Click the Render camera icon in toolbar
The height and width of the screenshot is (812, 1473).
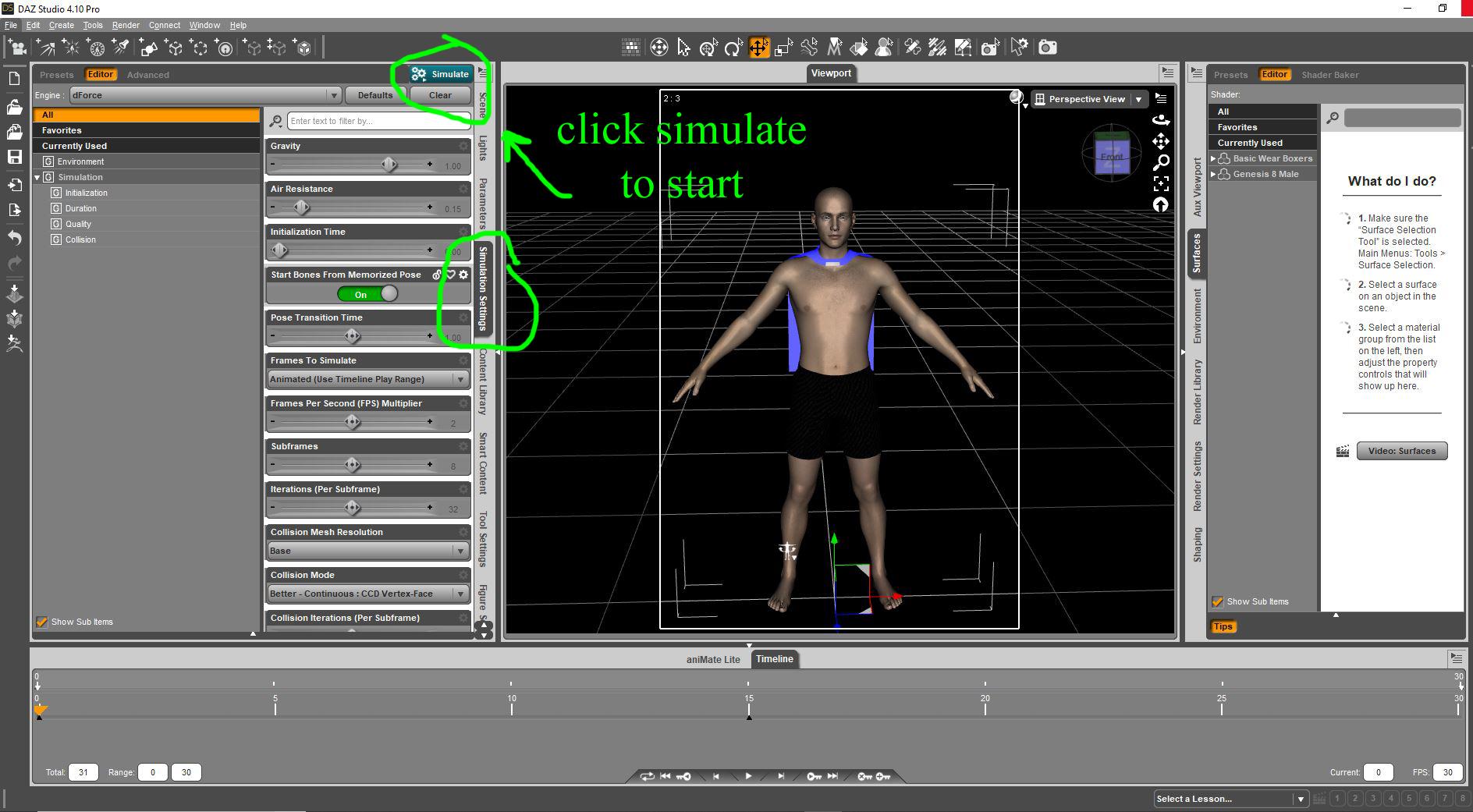point(1048,48)
